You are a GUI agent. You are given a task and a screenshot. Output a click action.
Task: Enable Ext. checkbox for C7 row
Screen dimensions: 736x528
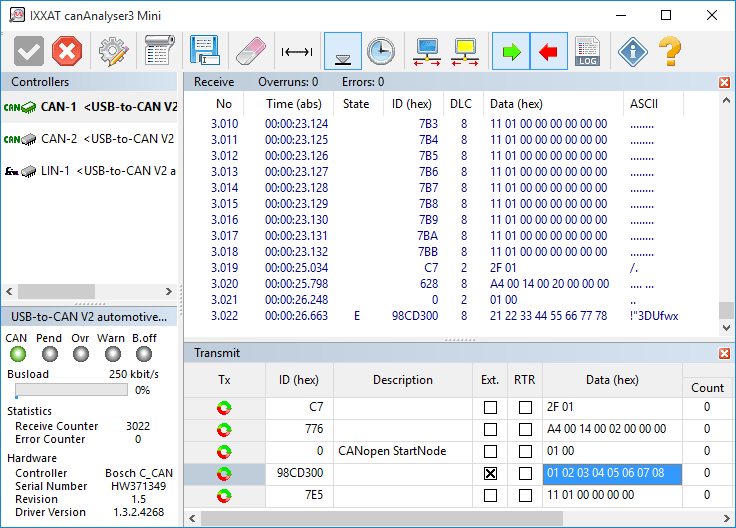[x=491, y=407]
